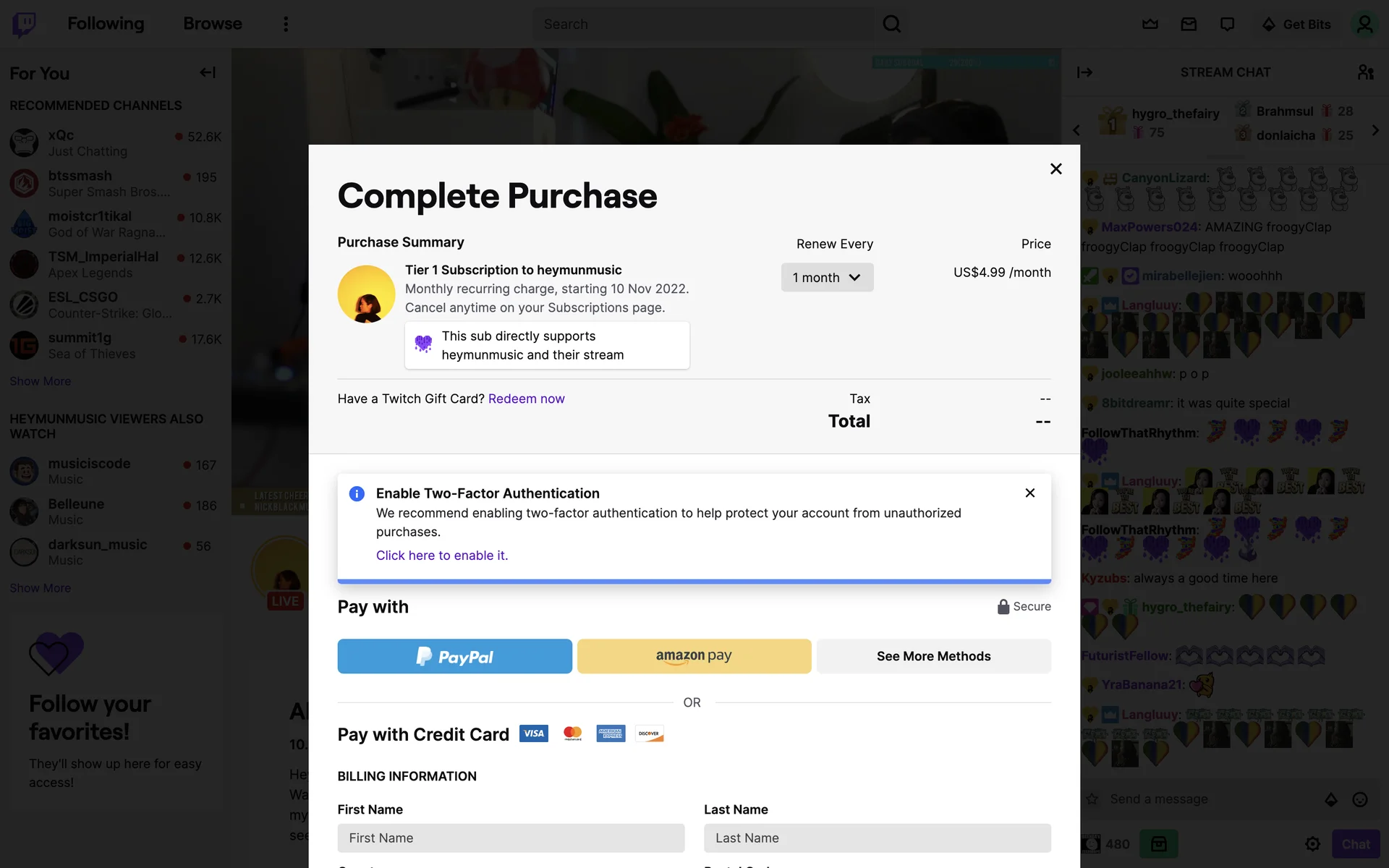
Task: Collapse the stream chat panel
Action: point(1084,72)
